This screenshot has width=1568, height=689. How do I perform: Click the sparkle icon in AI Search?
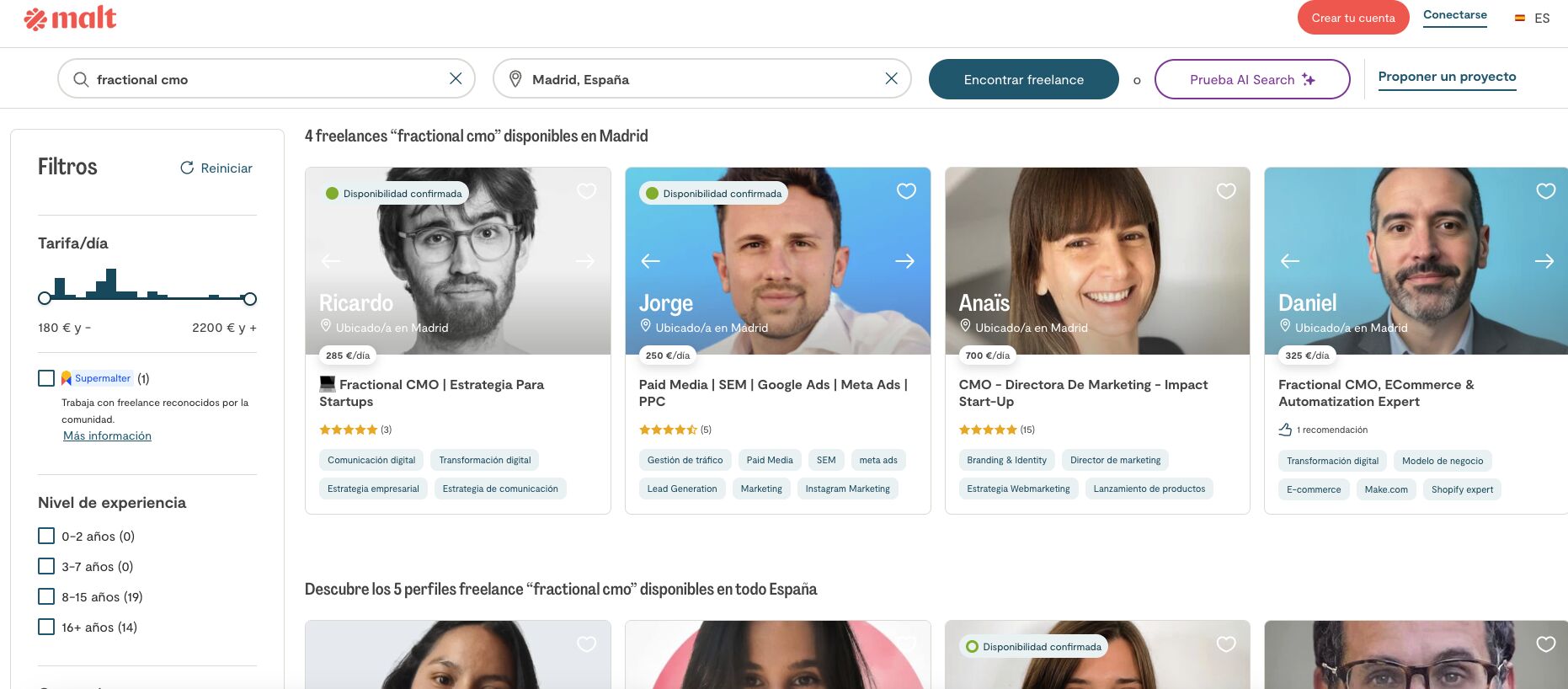(x=1309, y=79)
